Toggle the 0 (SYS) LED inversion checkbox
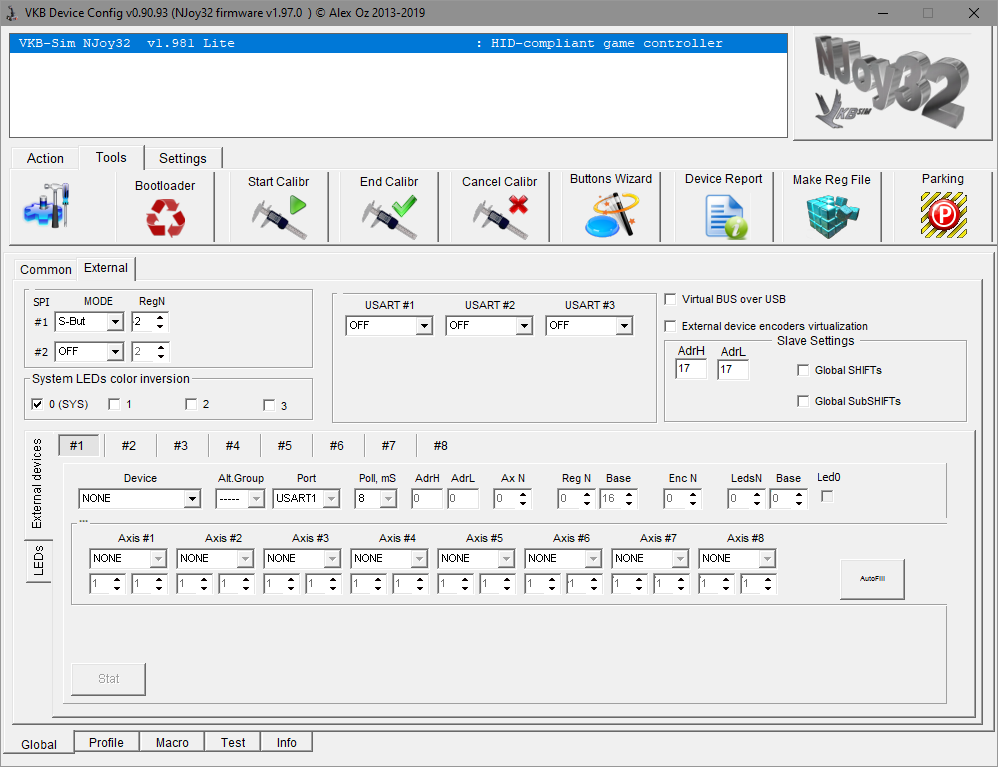 (x=37, y=404)
